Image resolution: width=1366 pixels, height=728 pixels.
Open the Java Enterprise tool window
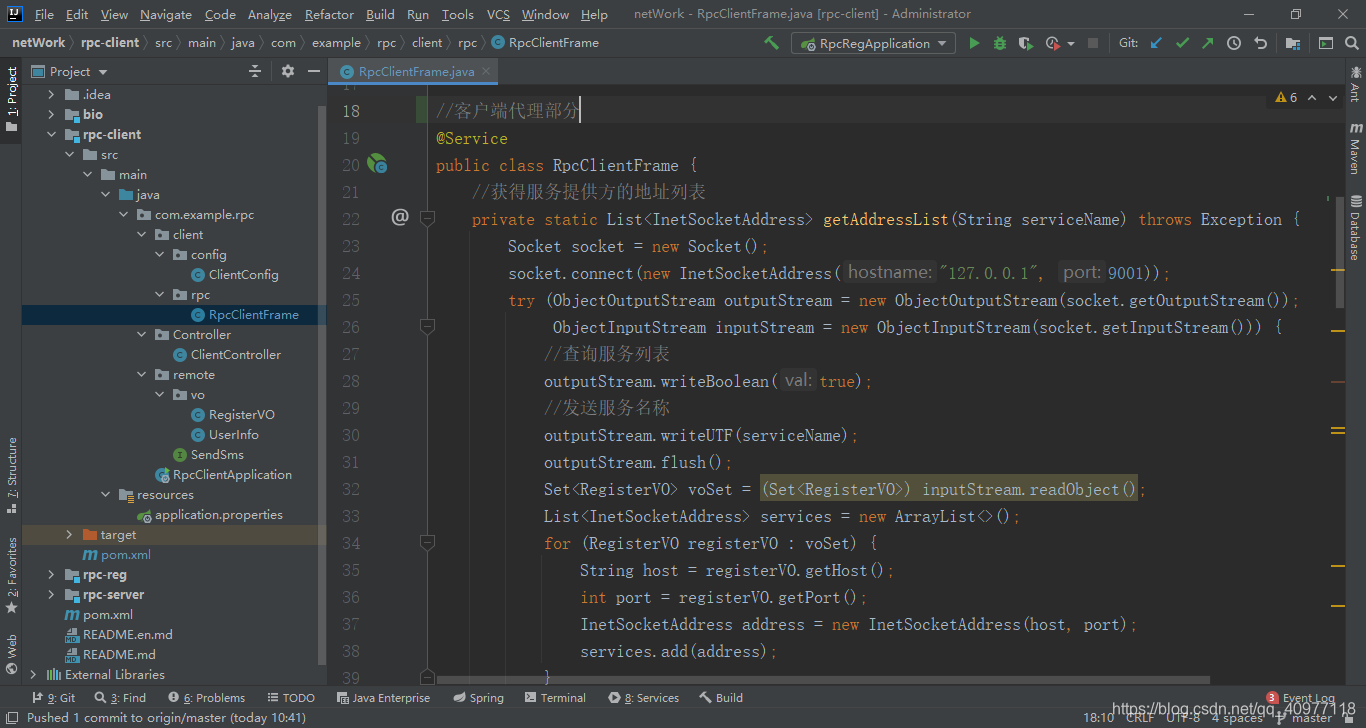pos(383,698)
